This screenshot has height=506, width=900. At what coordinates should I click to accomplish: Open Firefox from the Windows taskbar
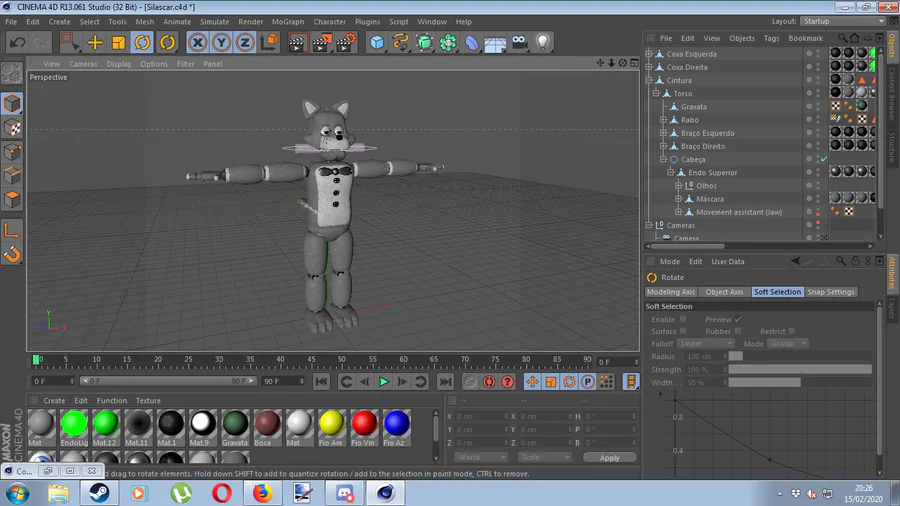[x=262, y=492]
